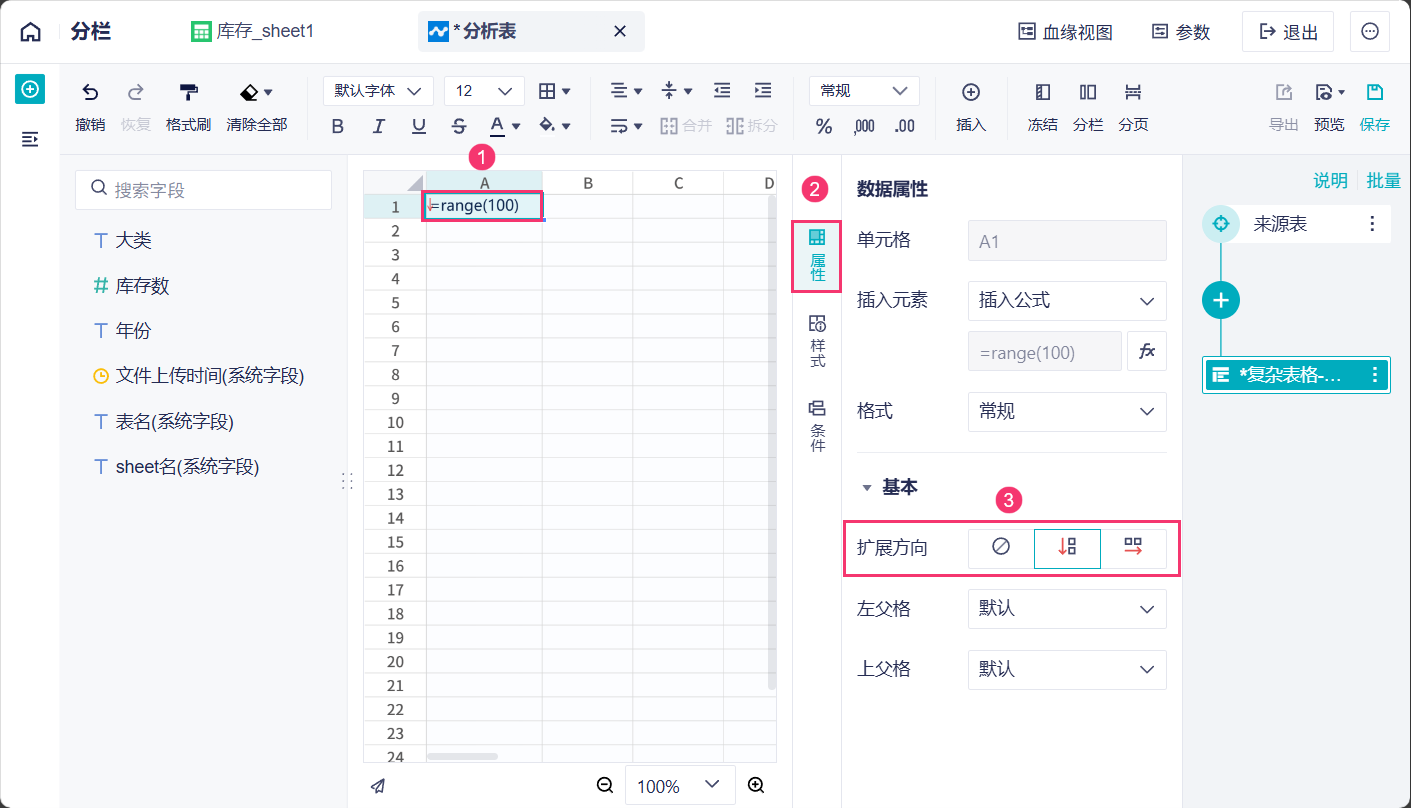
Task: Open the font size 12 dropdown
Action: (484, 91)
